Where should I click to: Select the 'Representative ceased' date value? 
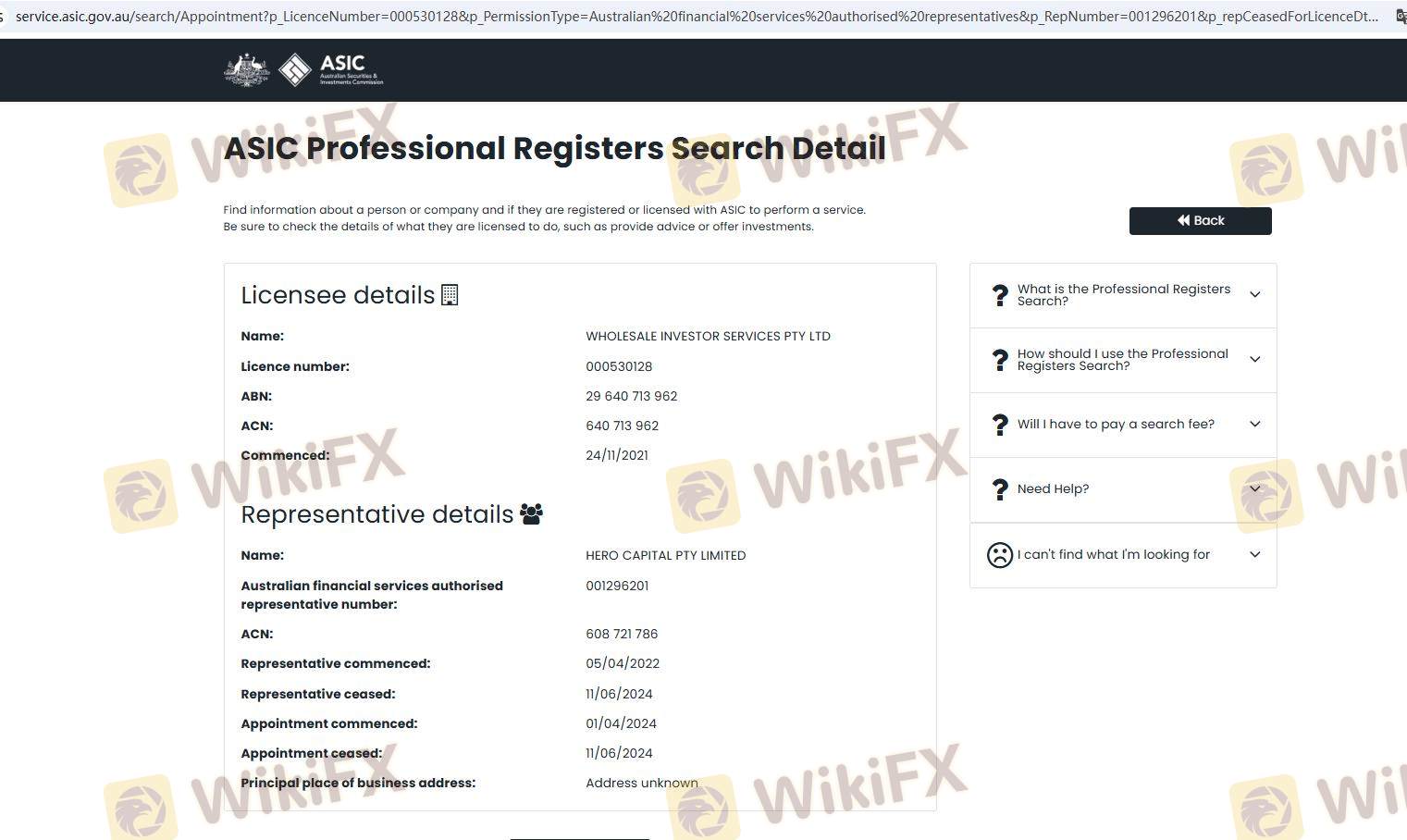[x=619, y=695]
